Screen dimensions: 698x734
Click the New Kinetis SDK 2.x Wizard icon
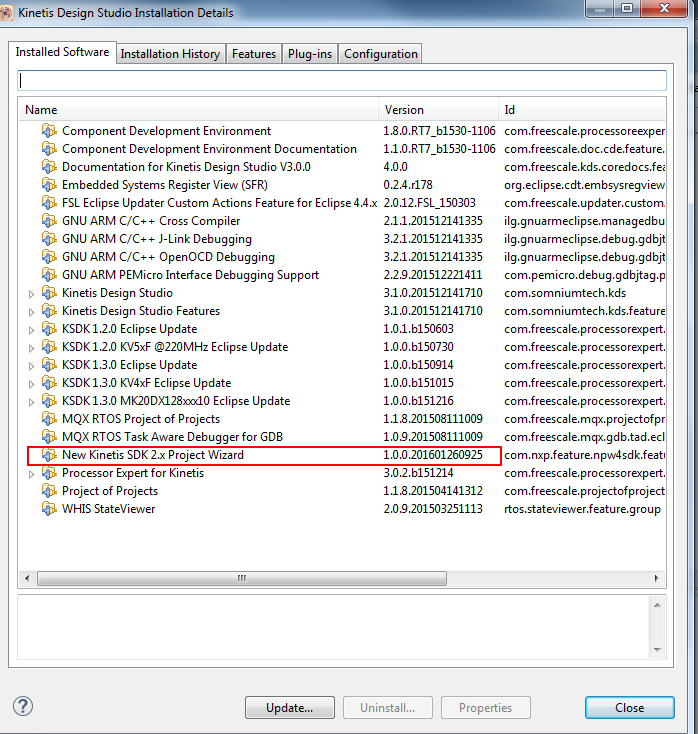(49, 455)
